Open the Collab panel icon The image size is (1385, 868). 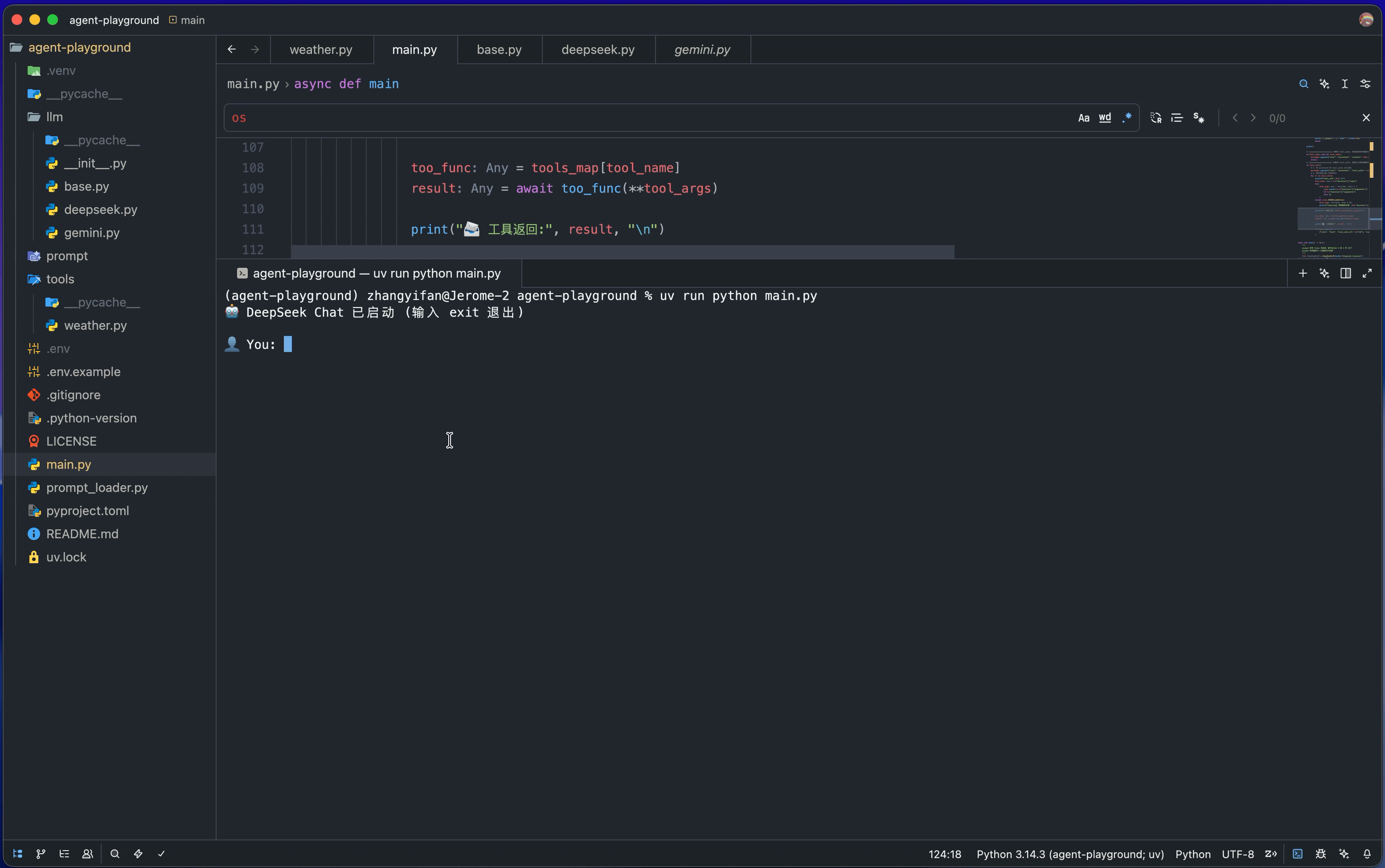(87, 854)
